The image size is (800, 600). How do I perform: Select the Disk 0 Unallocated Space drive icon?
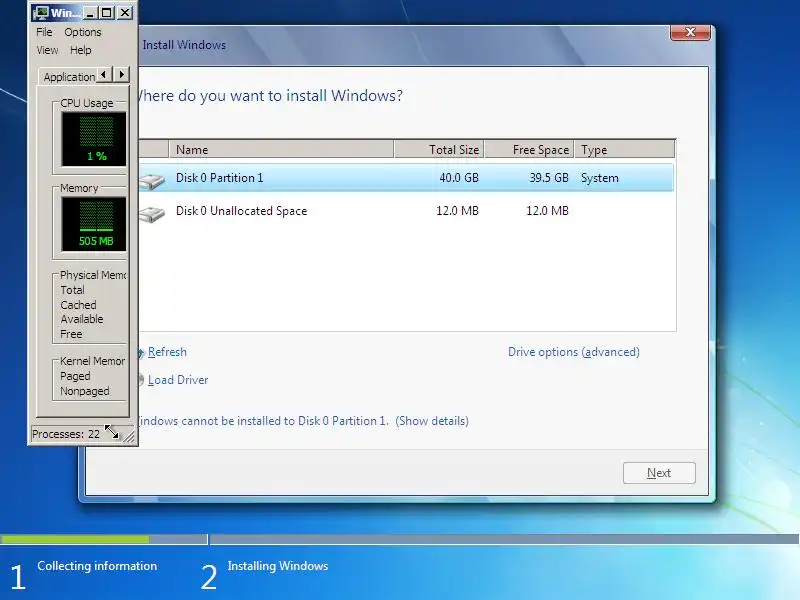pyautogui.click(x=152, y=213)
